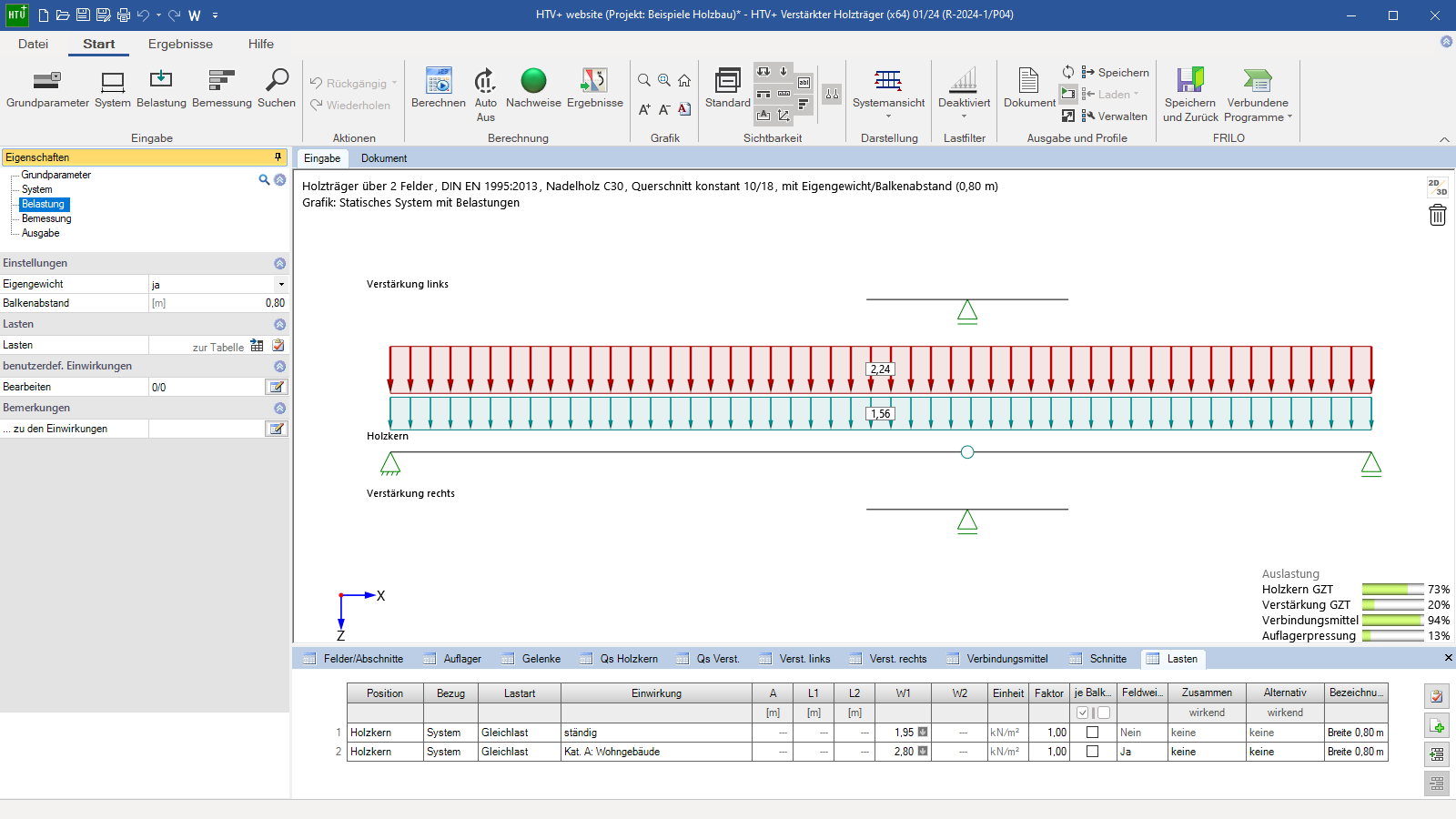Increase graphic font size with A+
Viewport: 1456px width, 819px height.
[644, 109]
